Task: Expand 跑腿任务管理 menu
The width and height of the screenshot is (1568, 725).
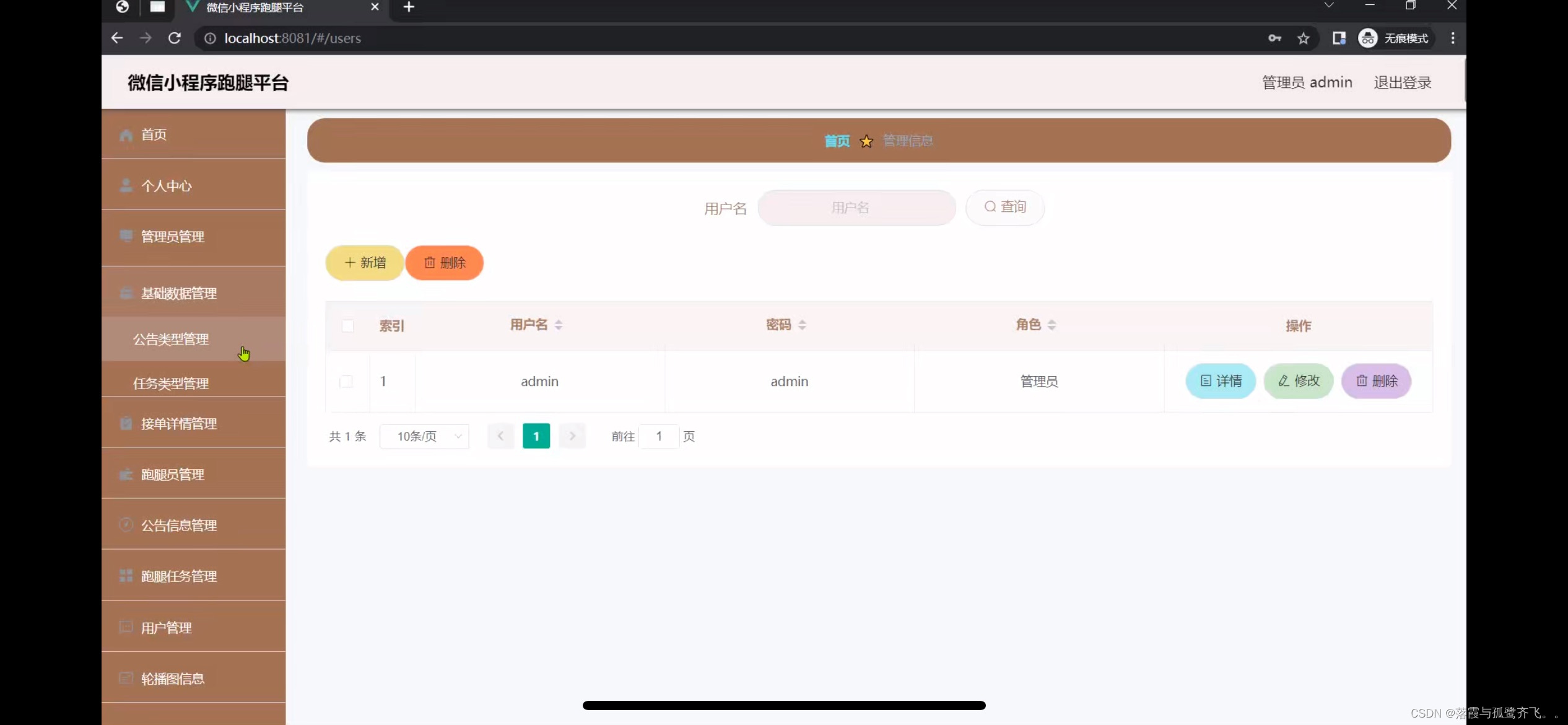Action: (x=193, y=576)
